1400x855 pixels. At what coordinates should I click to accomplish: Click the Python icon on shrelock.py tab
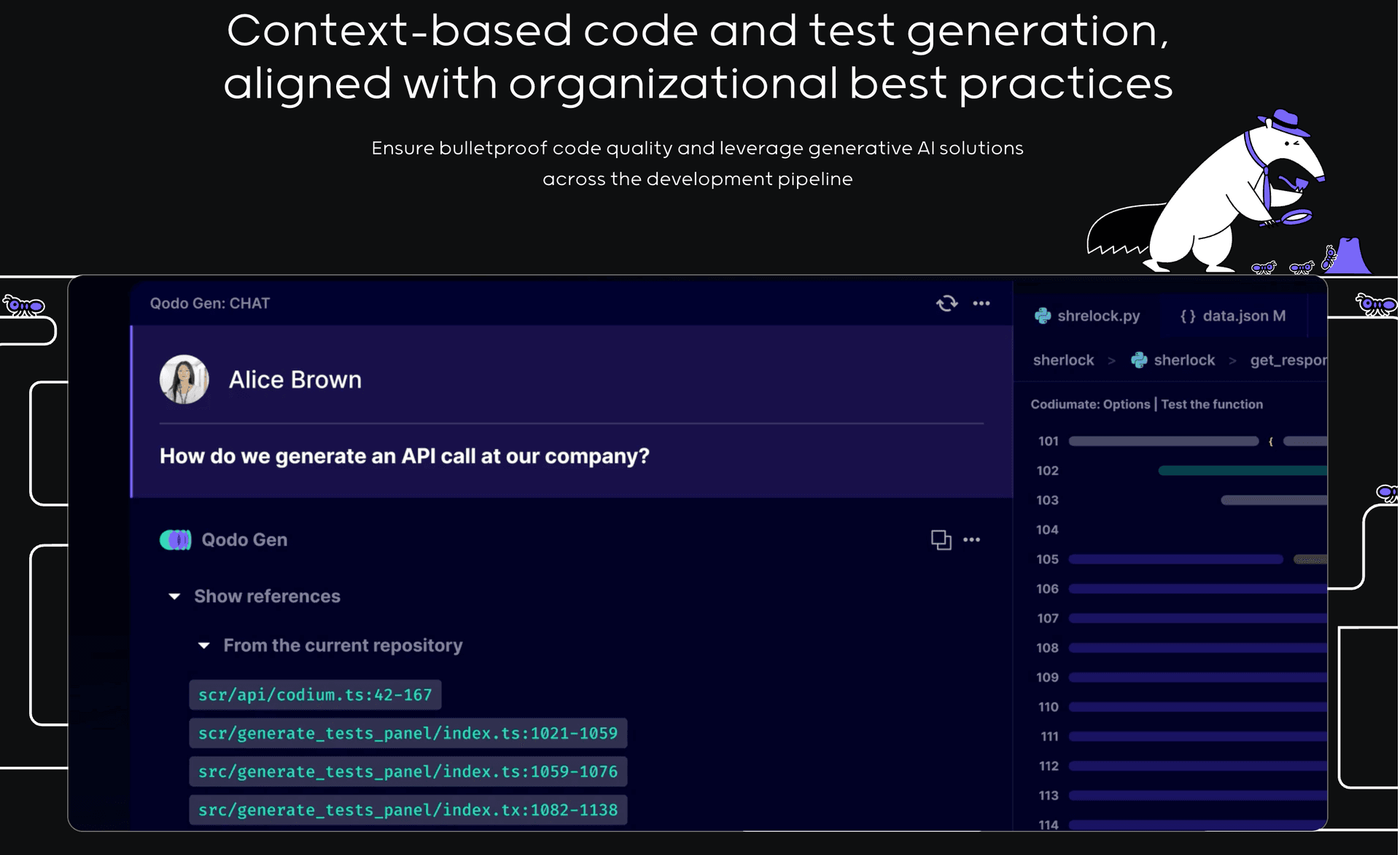1043,316
